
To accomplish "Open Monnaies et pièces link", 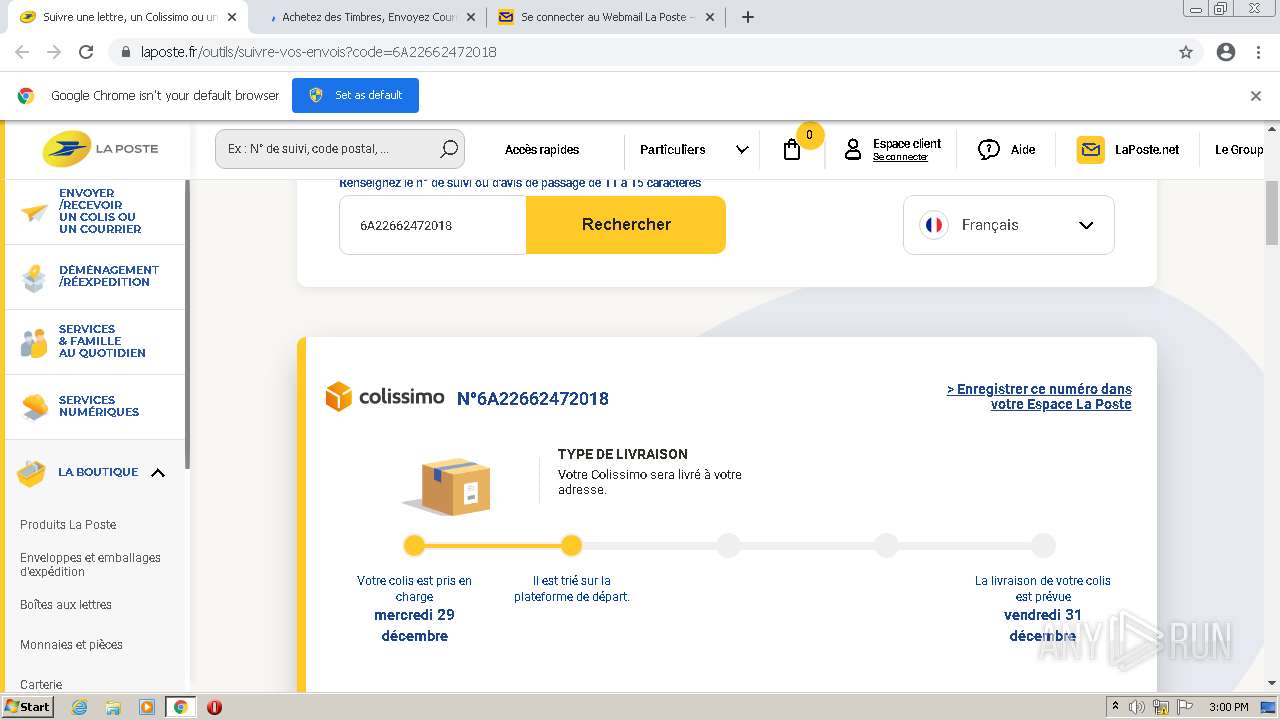I will click(x=71, y=645).
